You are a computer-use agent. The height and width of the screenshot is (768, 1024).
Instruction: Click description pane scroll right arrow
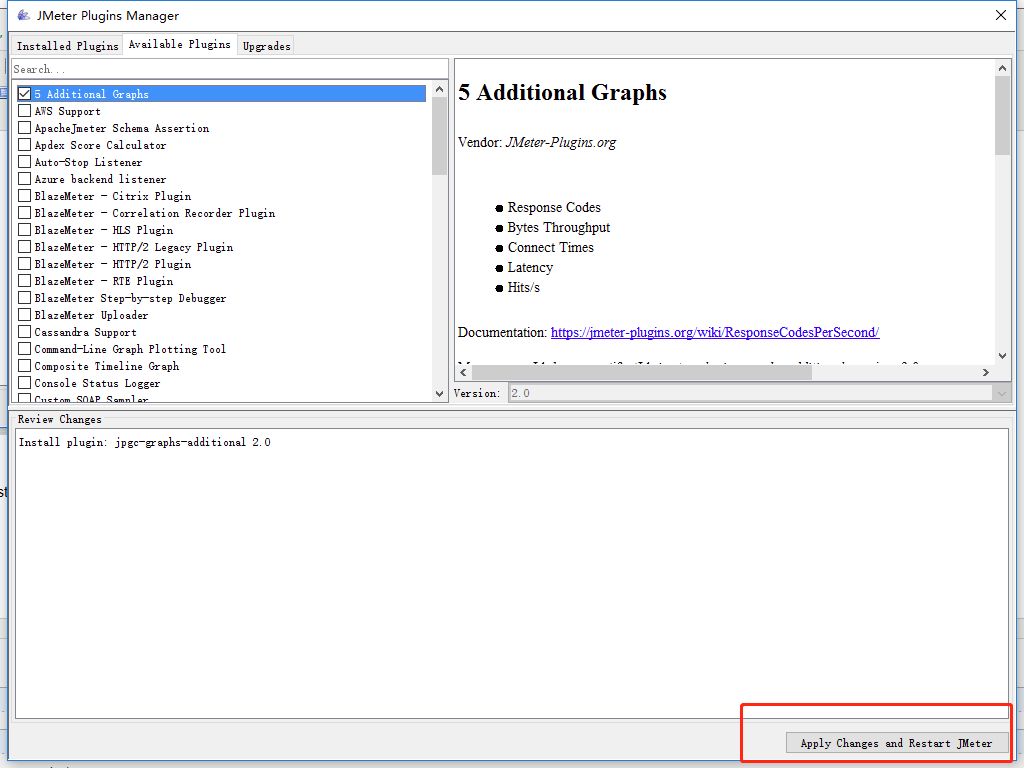[986, 372]
